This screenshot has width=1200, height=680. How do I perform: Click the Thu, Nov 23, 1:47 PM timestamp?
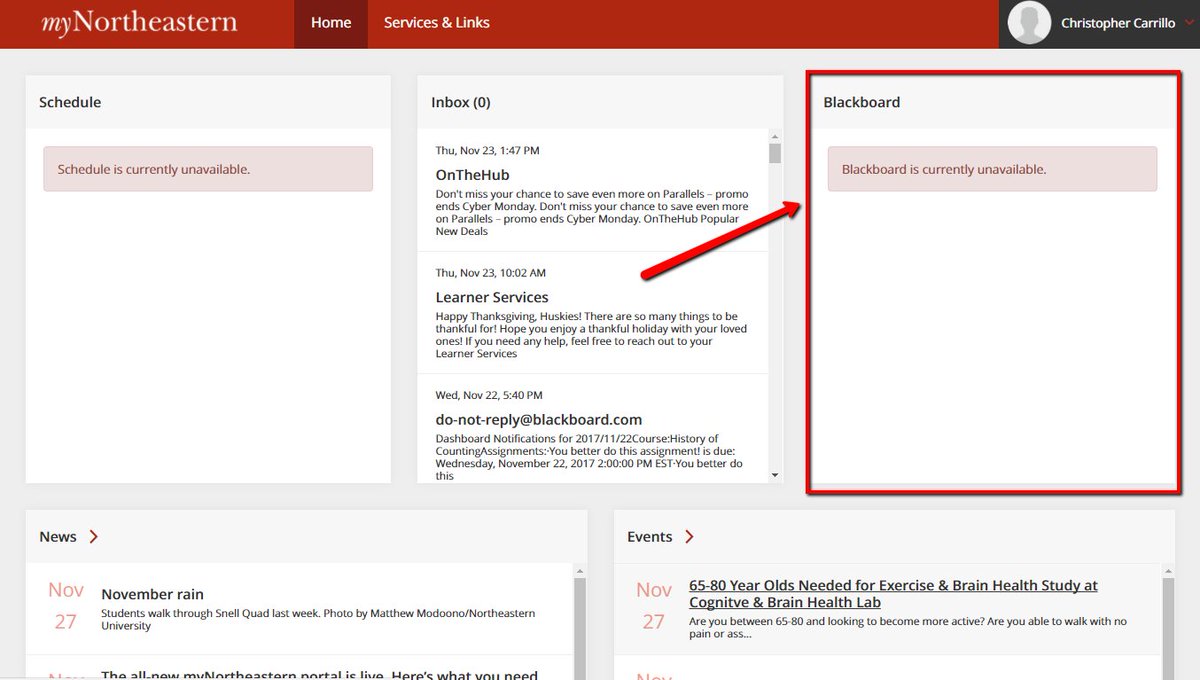487,151
